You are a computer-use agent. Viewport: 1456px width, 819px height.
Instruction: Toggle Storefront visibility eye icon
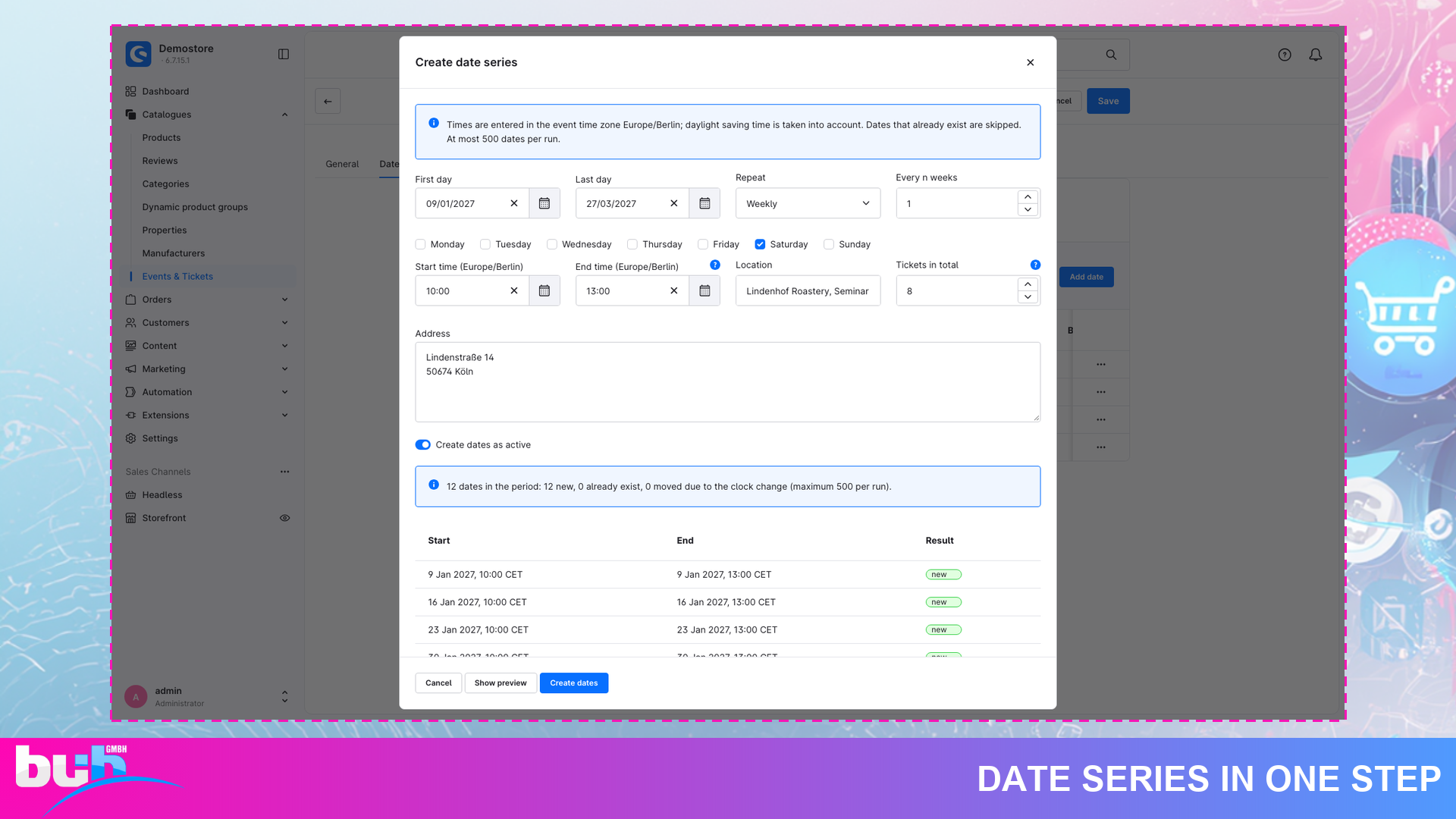click(x=284, y=518)
